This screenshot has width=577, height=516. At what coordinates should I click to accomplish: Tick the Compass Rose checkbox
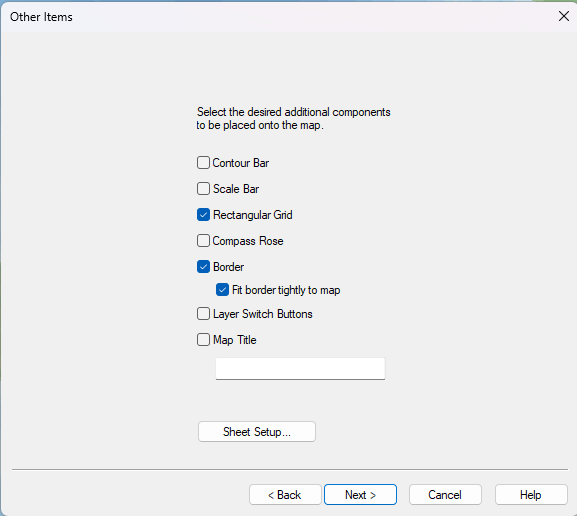point(203,241)
